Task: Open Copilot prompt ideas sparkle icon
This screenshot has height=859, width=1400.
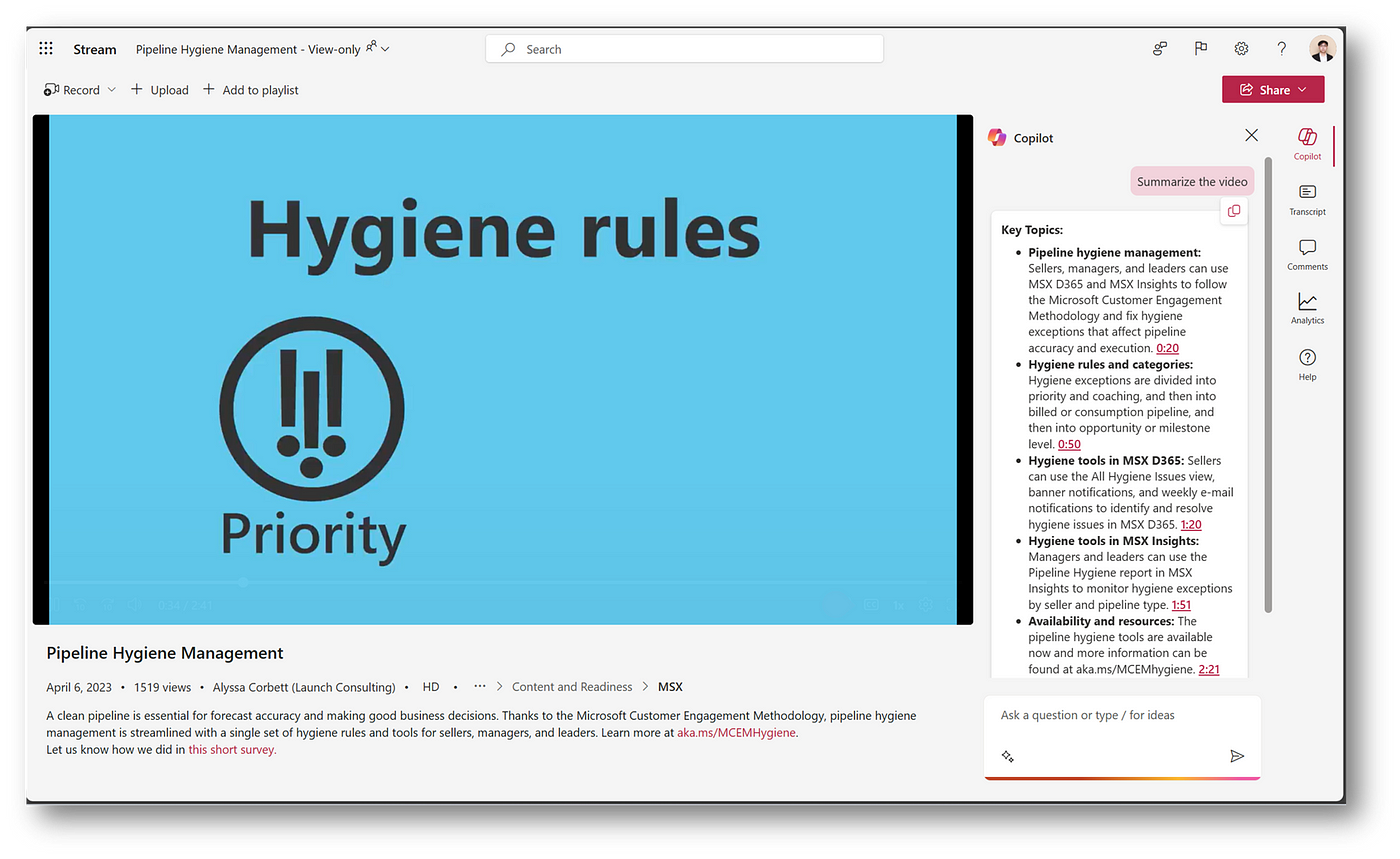Action: tap(1008, 757)
